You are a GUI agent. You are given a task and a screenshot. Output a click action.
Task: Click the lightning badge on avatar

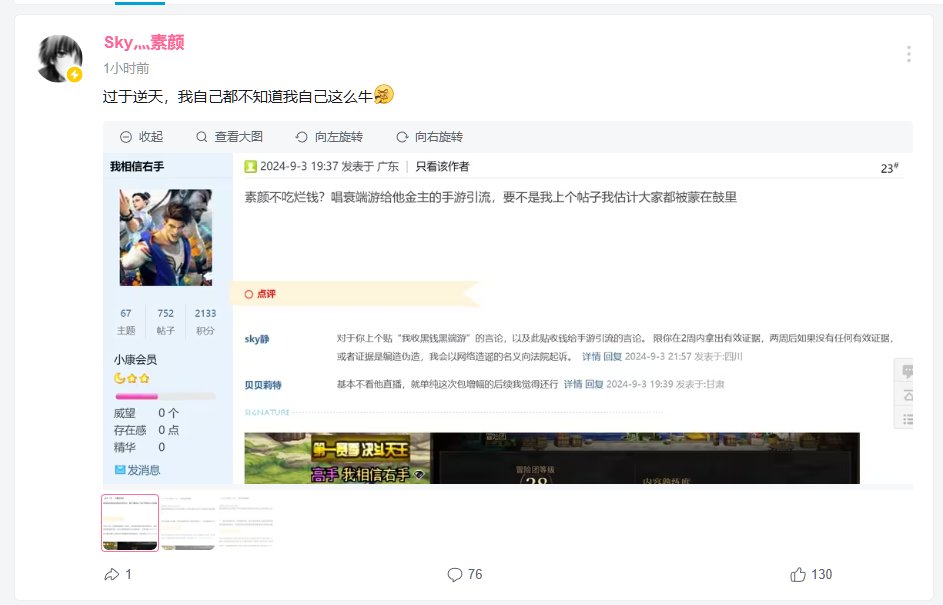[x=75, y=75]
